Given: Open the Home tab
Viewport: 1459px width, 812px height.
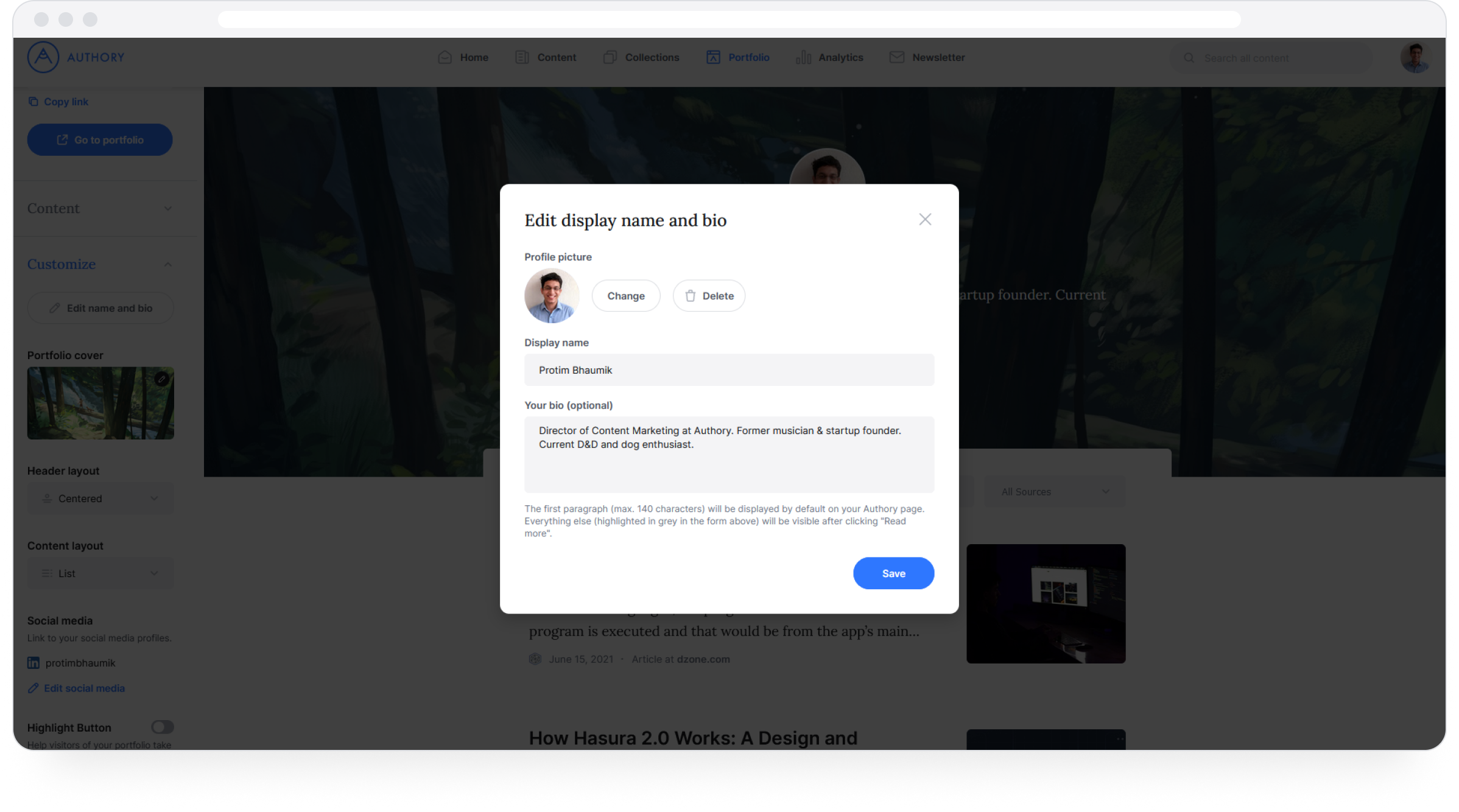Looking at the screenshot, I should click(463, 57).
